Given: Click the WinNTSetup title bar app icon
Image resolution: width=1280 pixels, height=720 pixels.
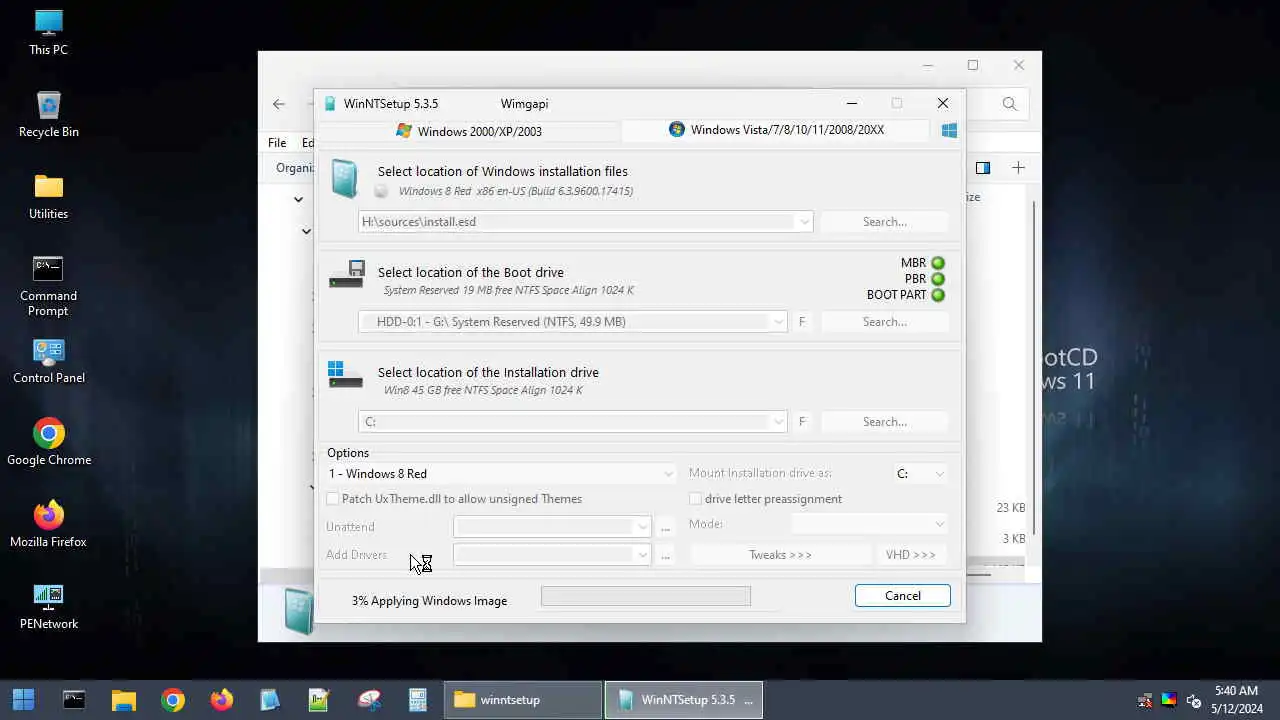Looking at the screenshot, I should [330, 104].
